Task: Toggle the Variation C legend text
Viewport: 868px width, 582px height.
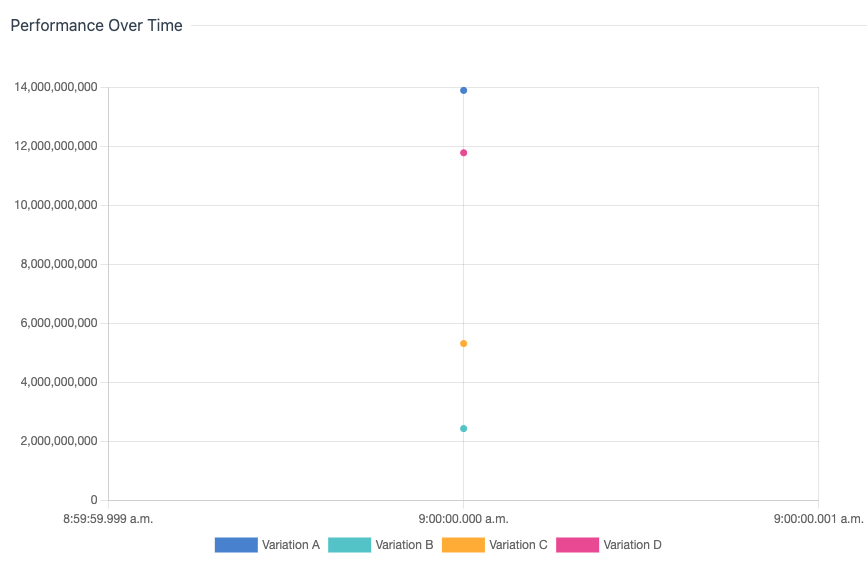Action: click(518, 545)
